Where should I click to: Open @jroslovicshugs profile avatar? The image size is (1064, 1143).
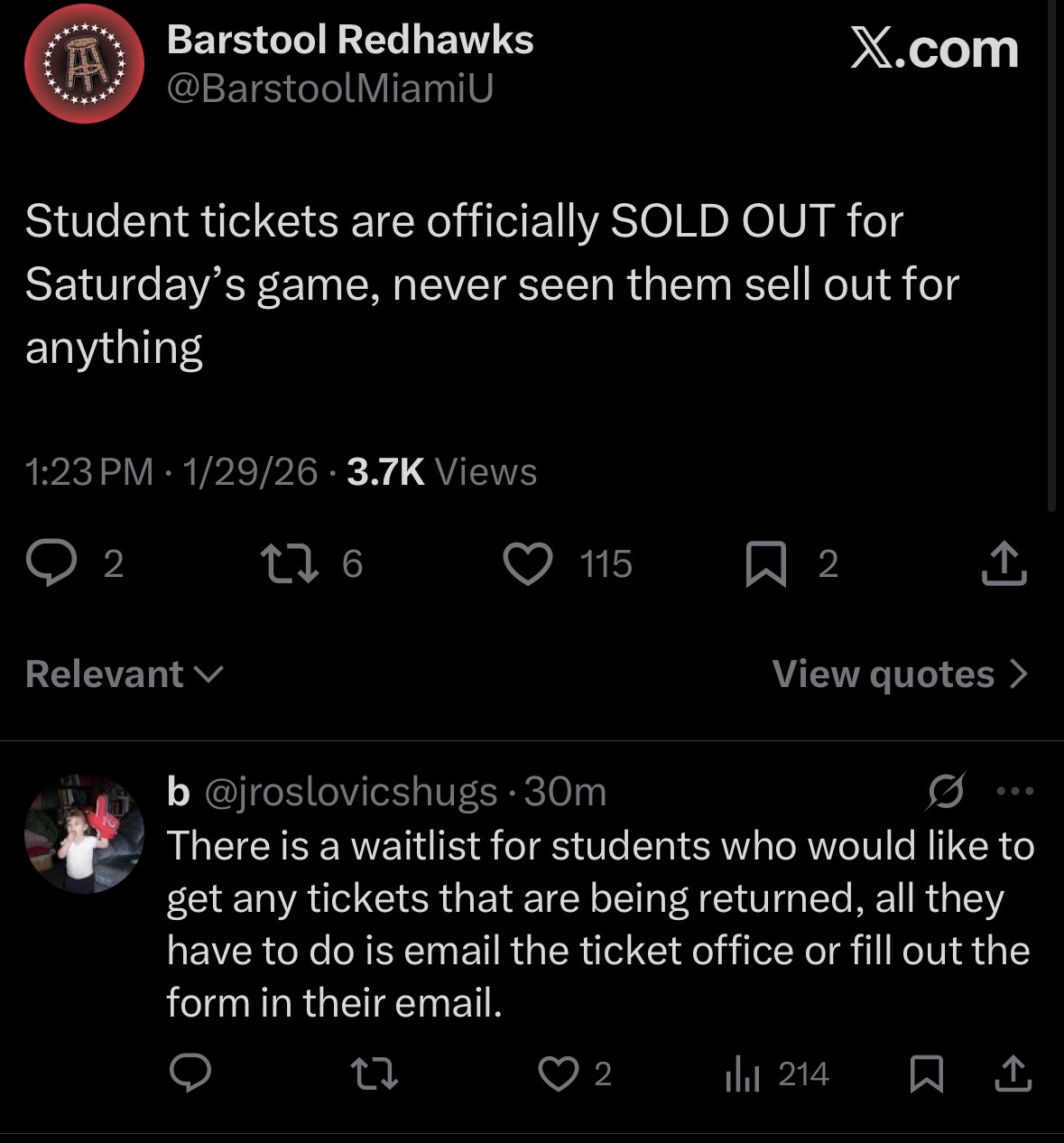84,833
